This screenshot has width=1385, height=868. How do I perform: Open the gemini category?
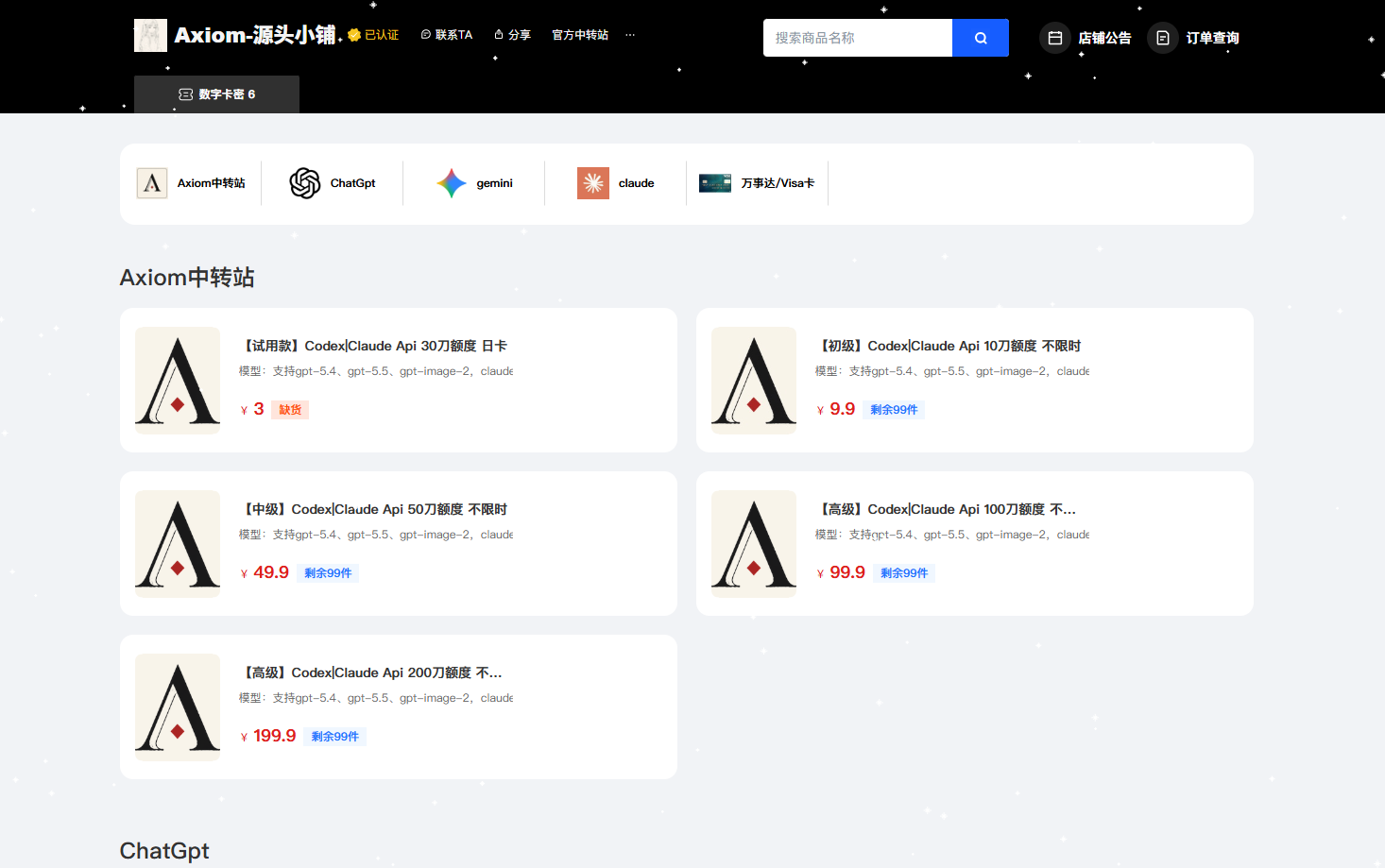pos(474,183)
